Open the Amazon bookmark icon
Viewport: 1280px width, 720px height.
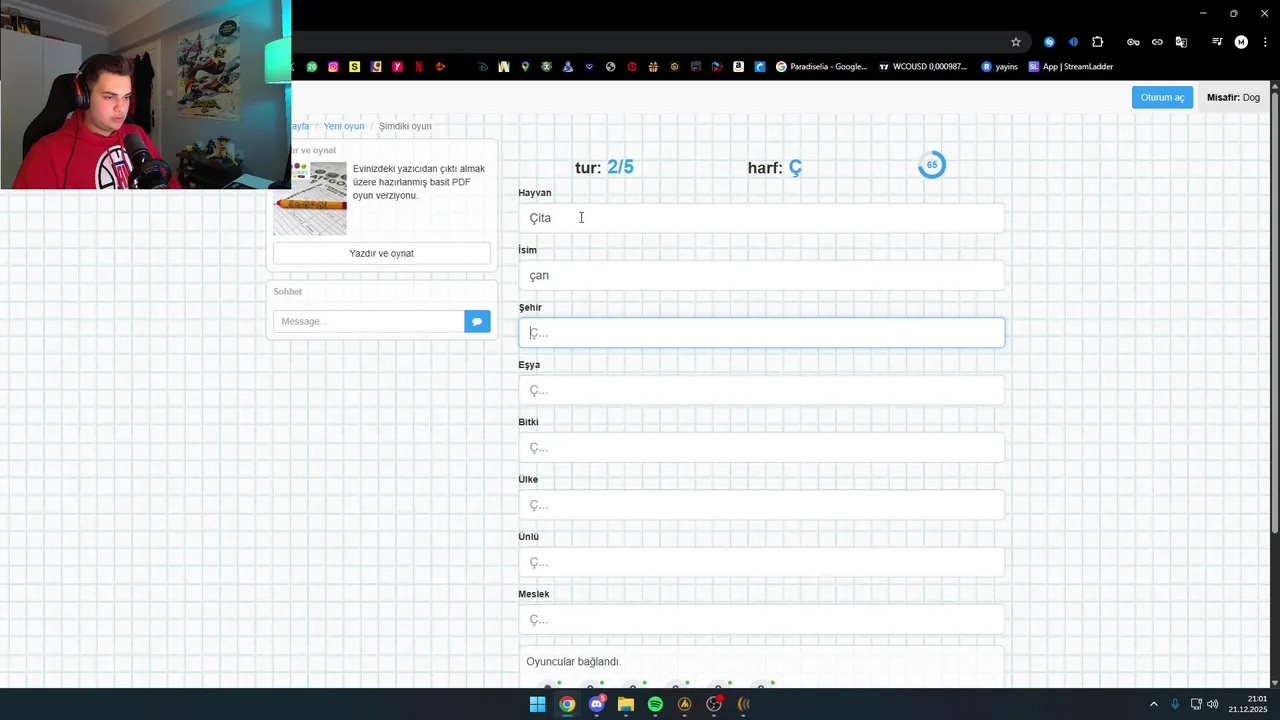pos(738,67)
